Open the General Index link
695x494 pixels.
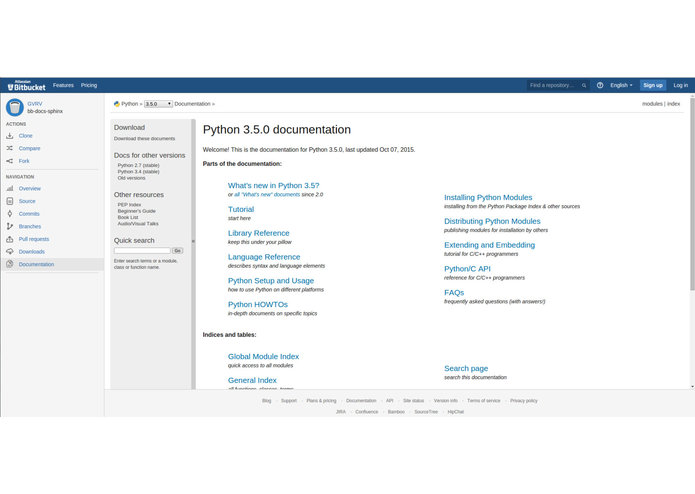coord(252,380)
